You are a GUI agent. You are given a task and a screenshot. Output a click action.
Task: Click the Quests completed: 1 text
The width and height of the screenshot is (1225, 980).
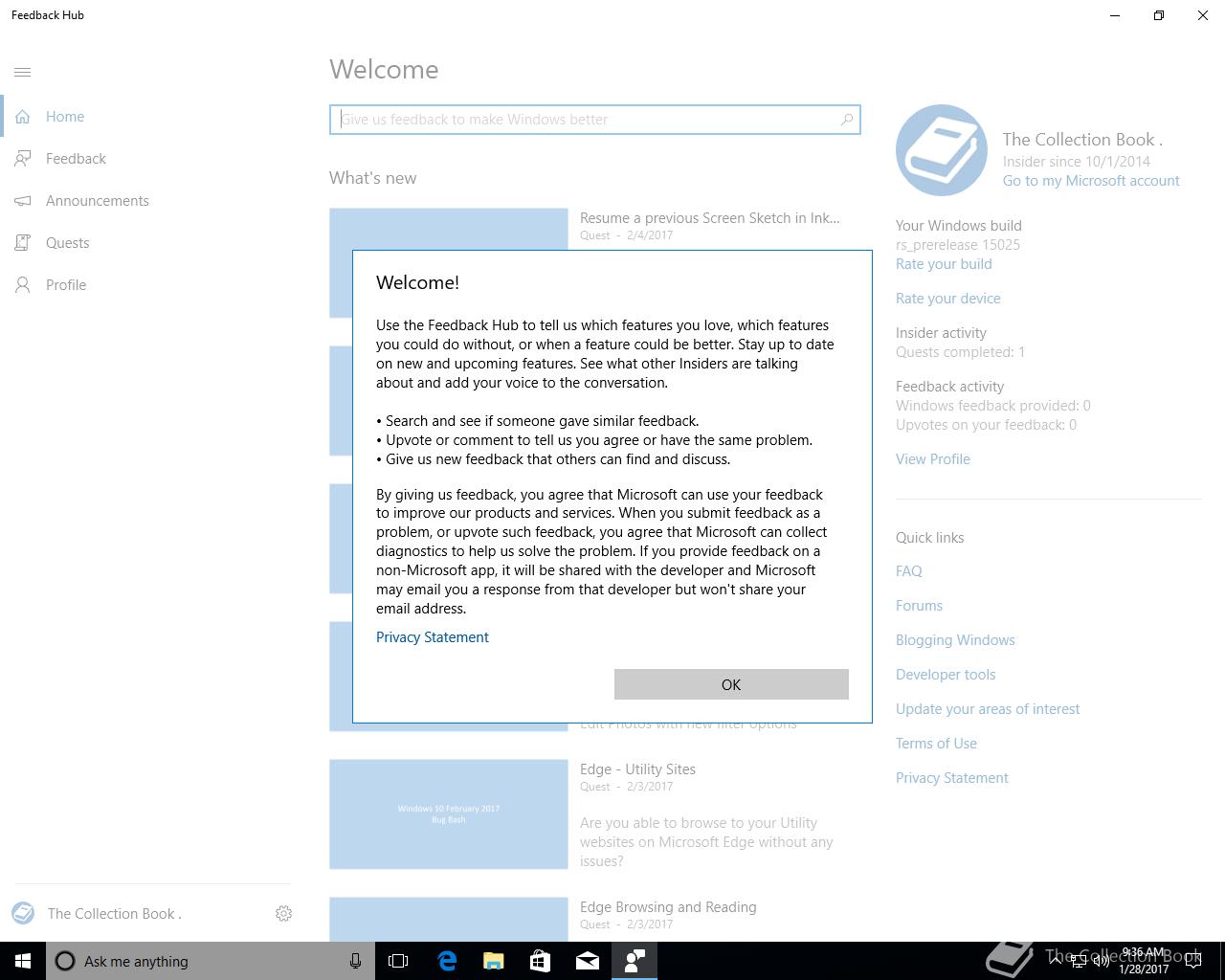pos(961,352)
